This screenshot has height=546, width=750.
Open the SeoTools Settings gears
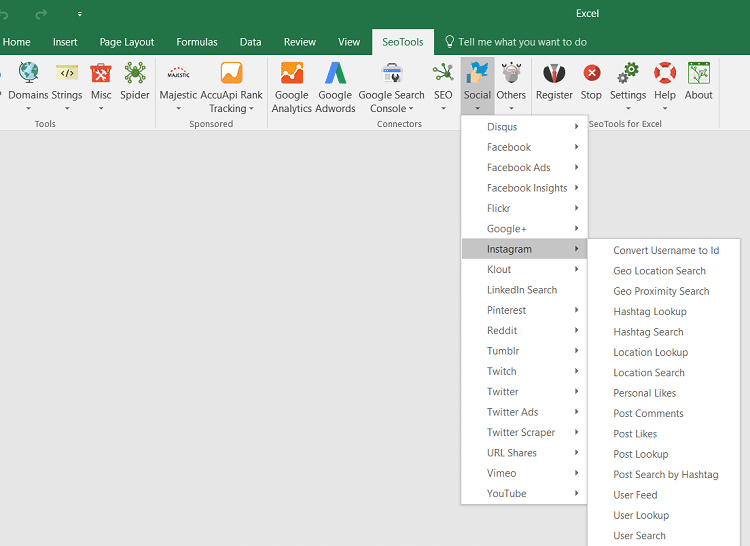pyautogui.click(x=628, y=73)
